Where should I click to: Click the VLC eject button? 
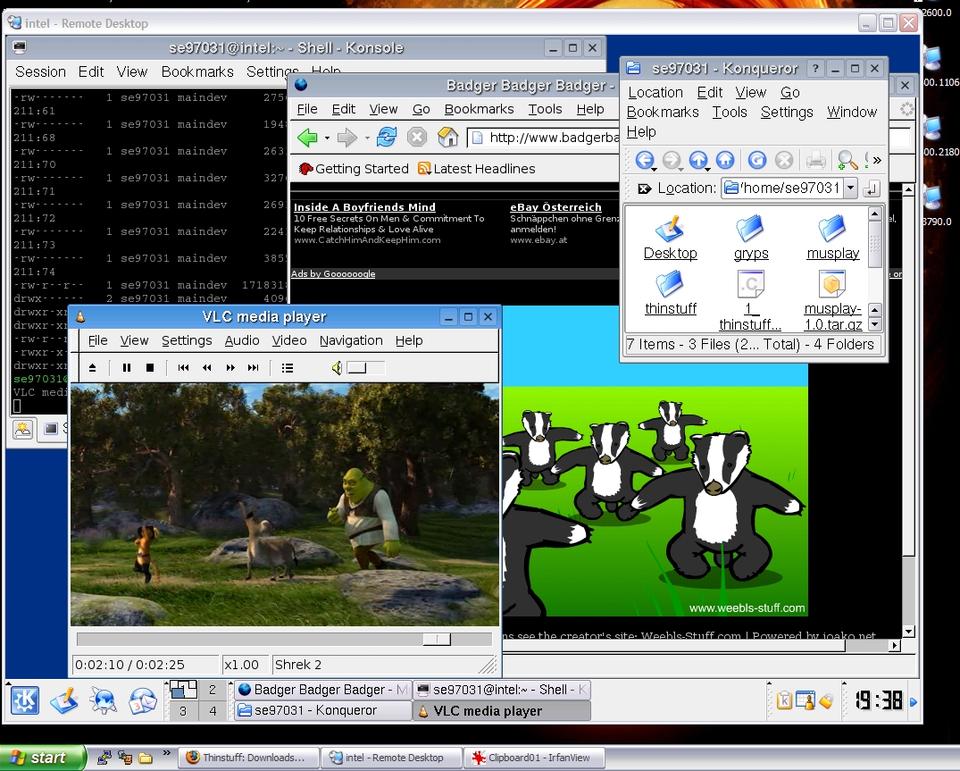coord(93,368)
